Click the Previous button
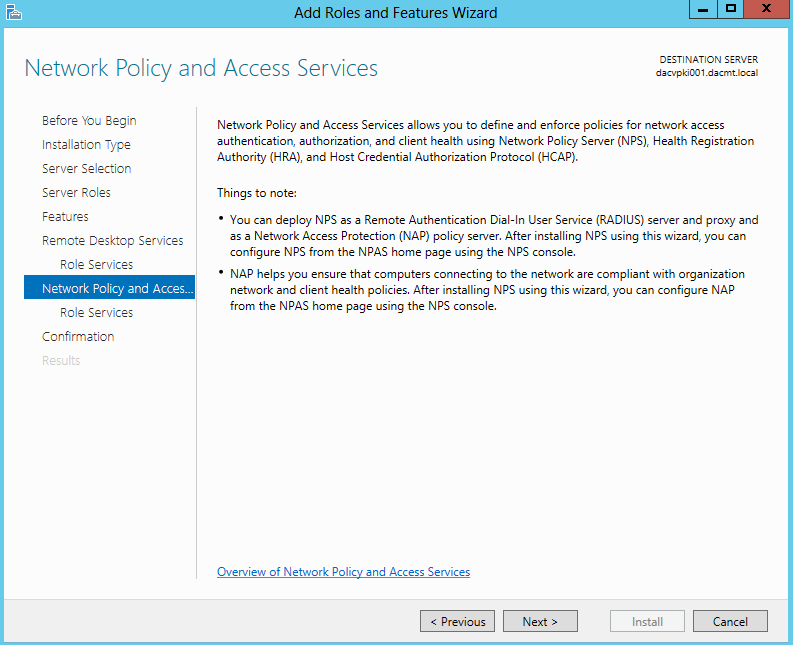Image resolution: width=793 pixels, height=645 pixels. [x=458, y=621]
